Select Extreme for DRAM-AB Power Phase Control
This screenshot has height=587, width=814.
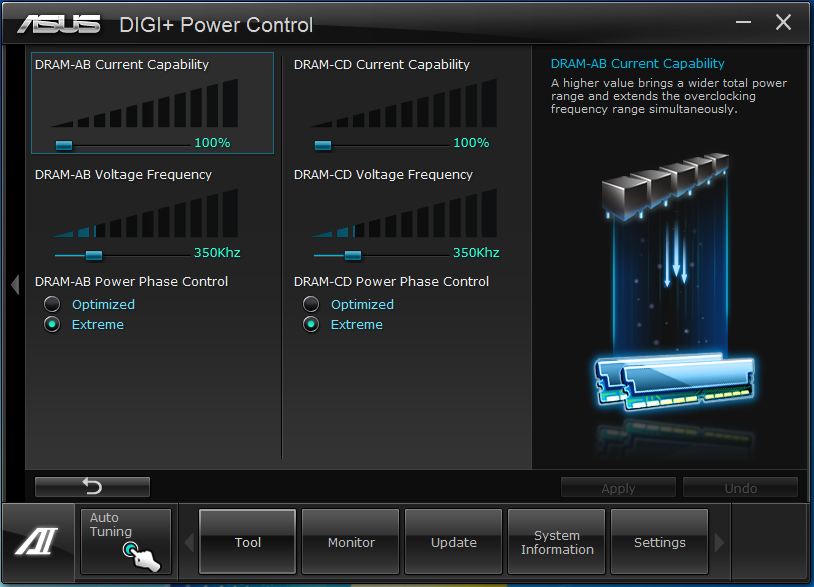point(52,324)
